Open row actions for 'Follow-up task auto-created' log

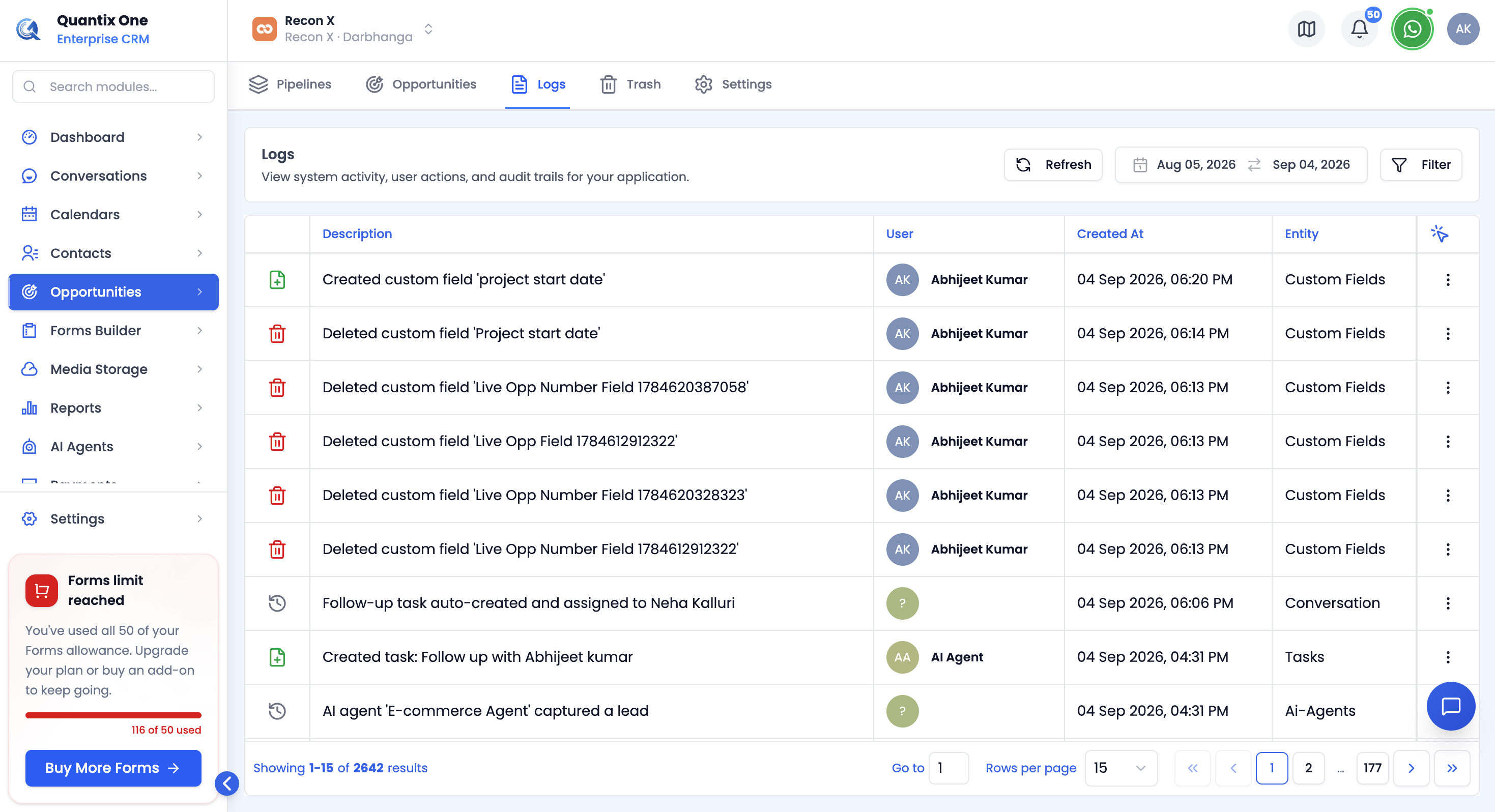tap(1447, 603)
